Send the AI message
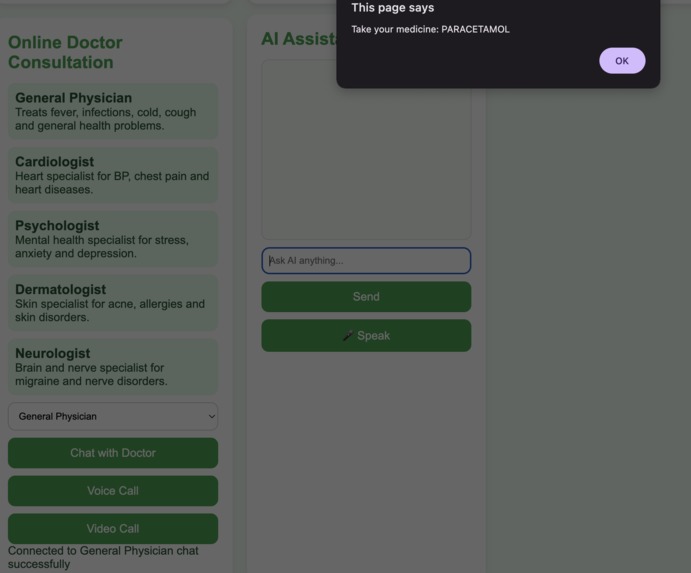The height and width of the screenshot is (573, 691). pyautogui.click(x=366, y=297)
